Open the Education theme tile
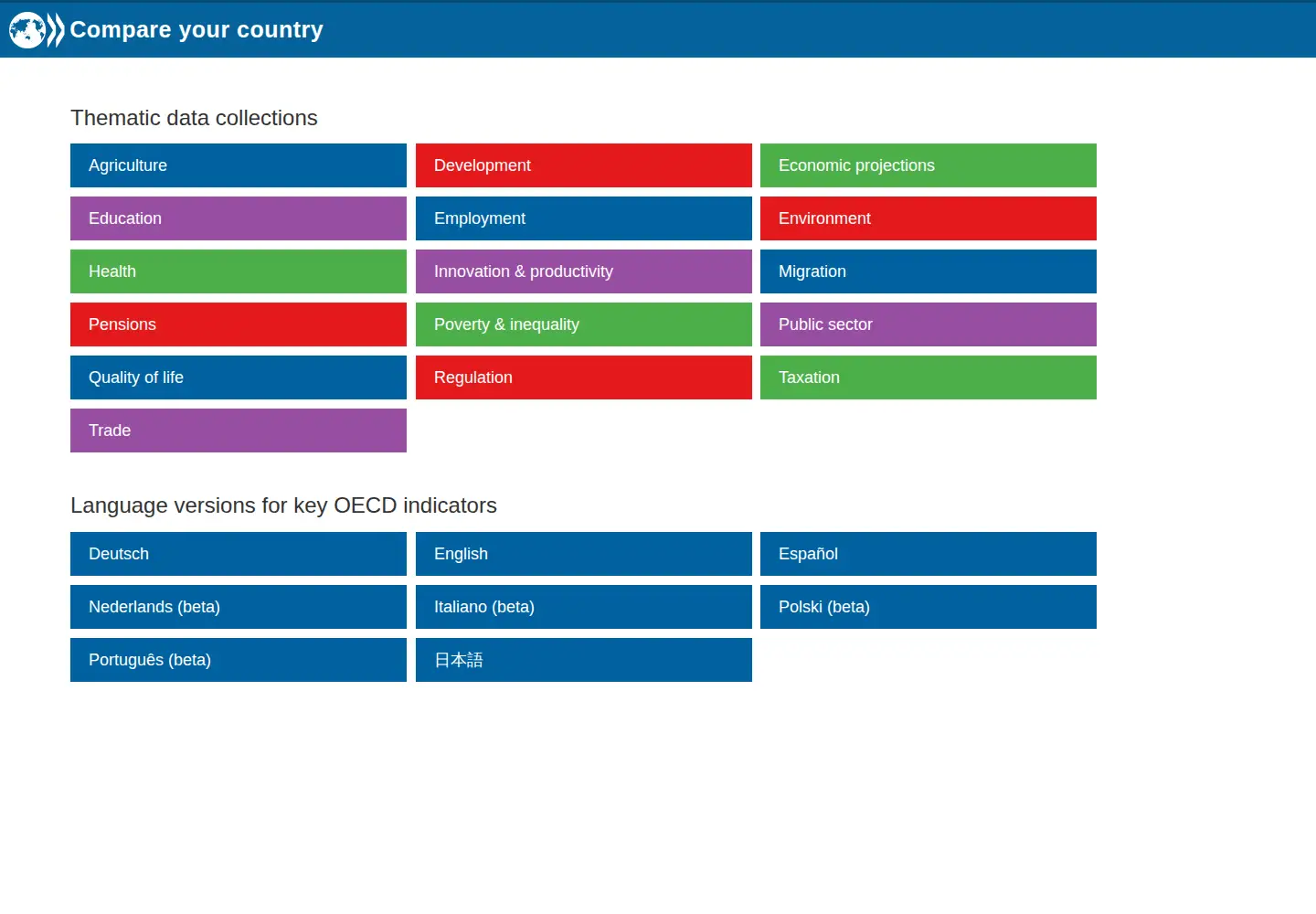Image resolution: width=1316 pixels, height=914 pixels. [239, 218]
